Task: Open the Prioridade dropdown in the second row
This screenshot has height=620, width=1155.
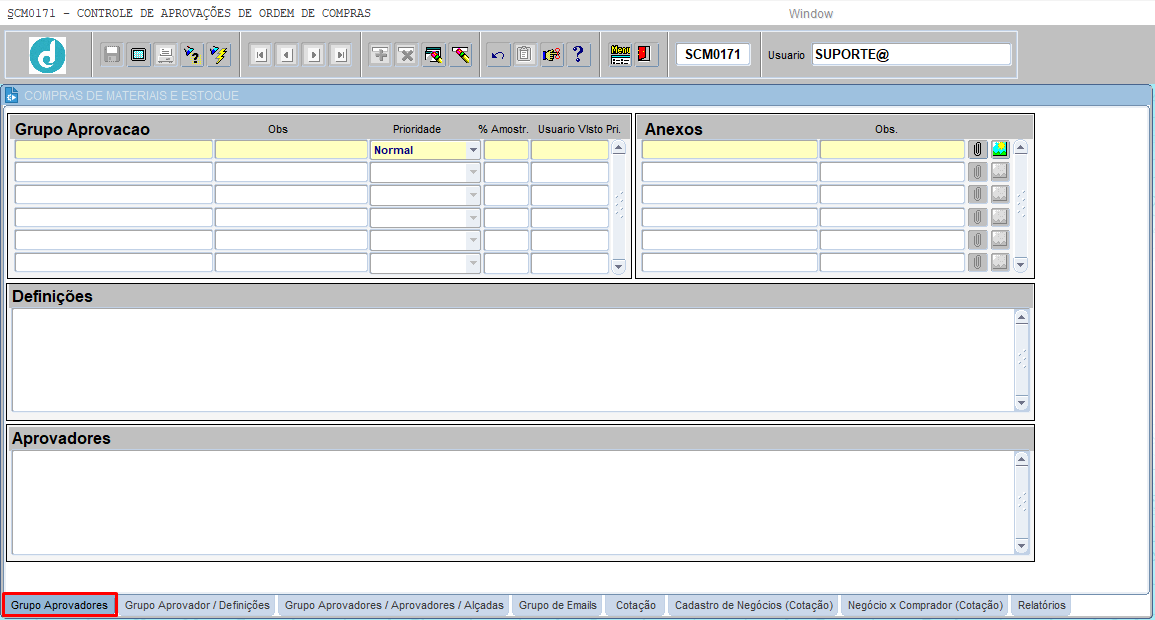Action: [x=473, y=172]
